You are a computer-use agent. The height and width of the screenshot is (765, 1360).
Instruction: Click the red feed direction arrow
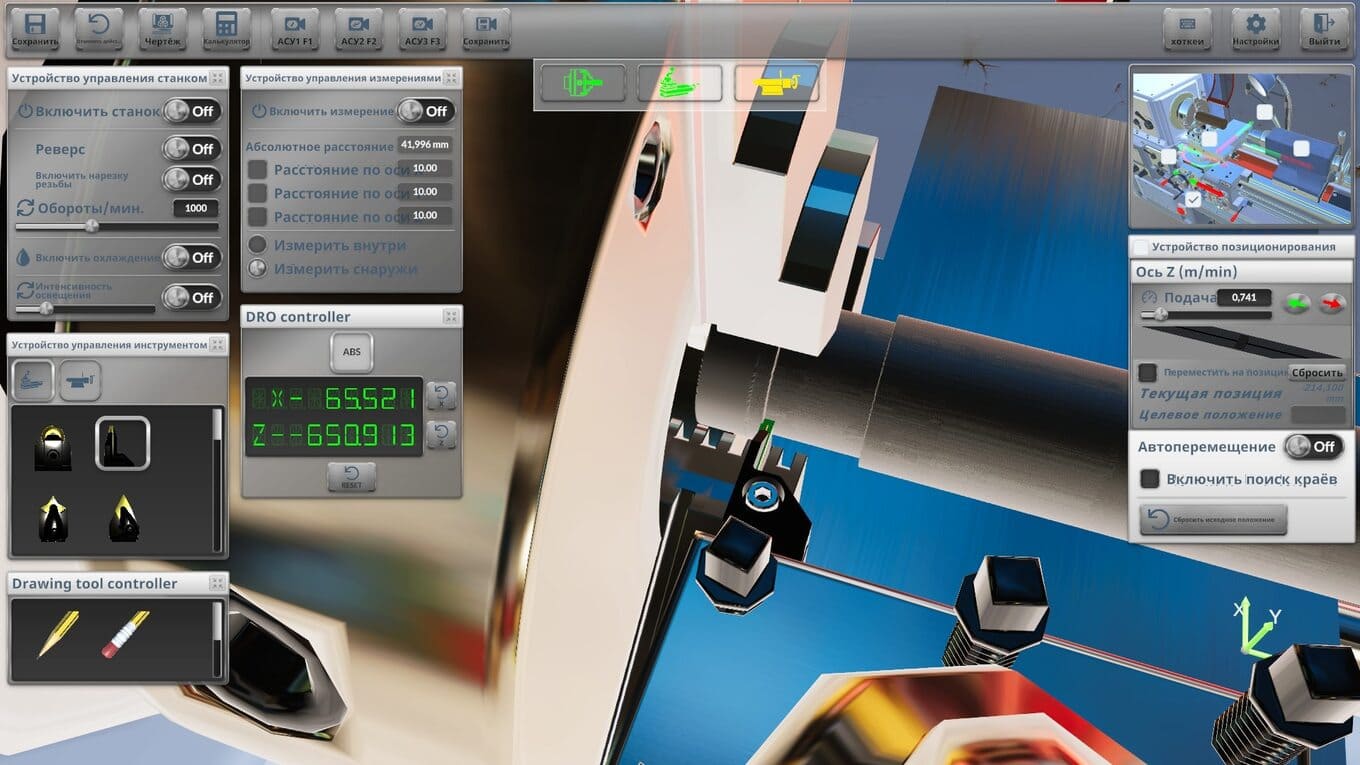tap(1331, 303)
